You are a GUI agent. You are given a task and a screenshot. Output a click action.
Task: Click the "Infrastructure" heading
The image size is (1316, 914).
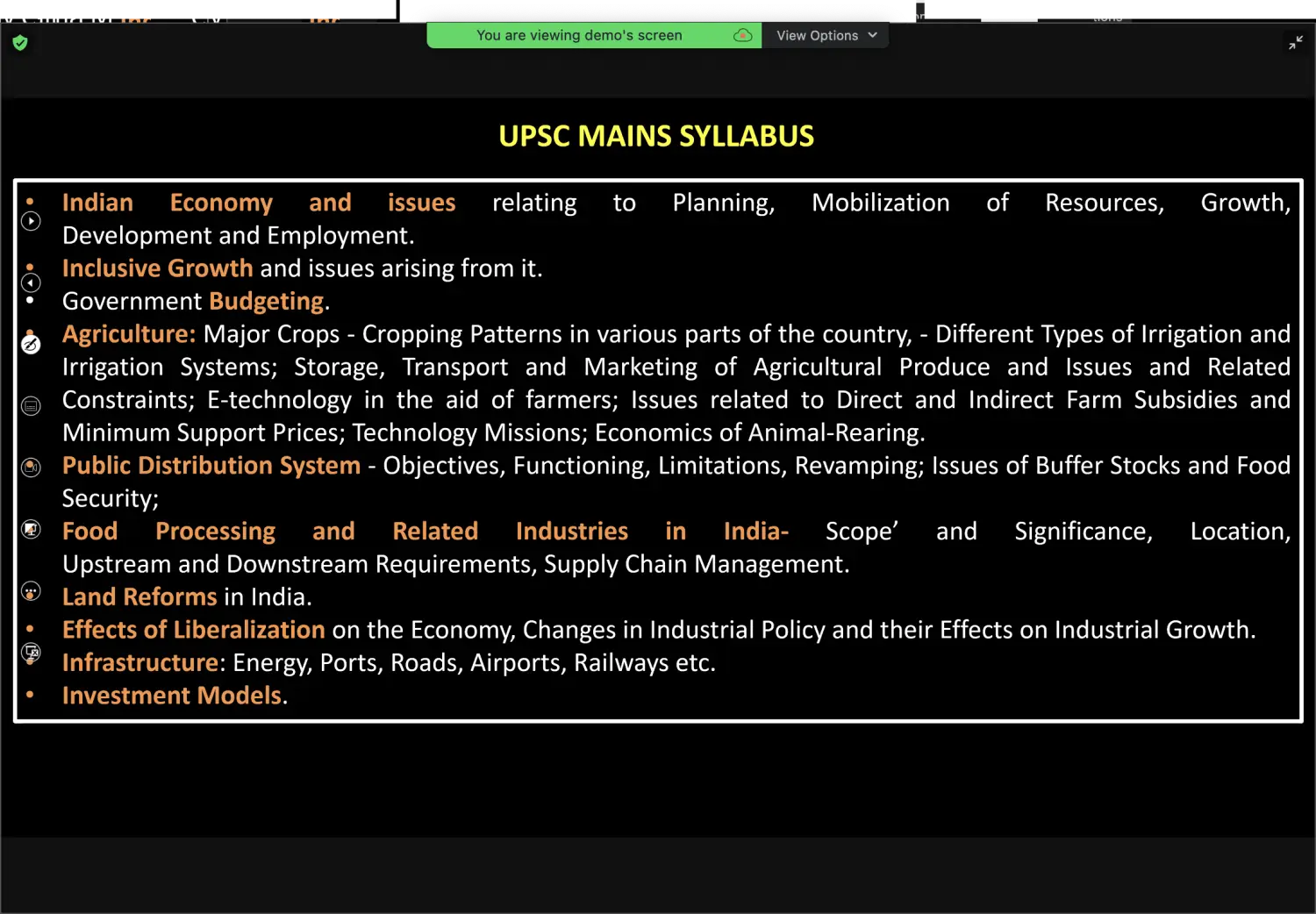pyautogui.click(x=140, y=663)
